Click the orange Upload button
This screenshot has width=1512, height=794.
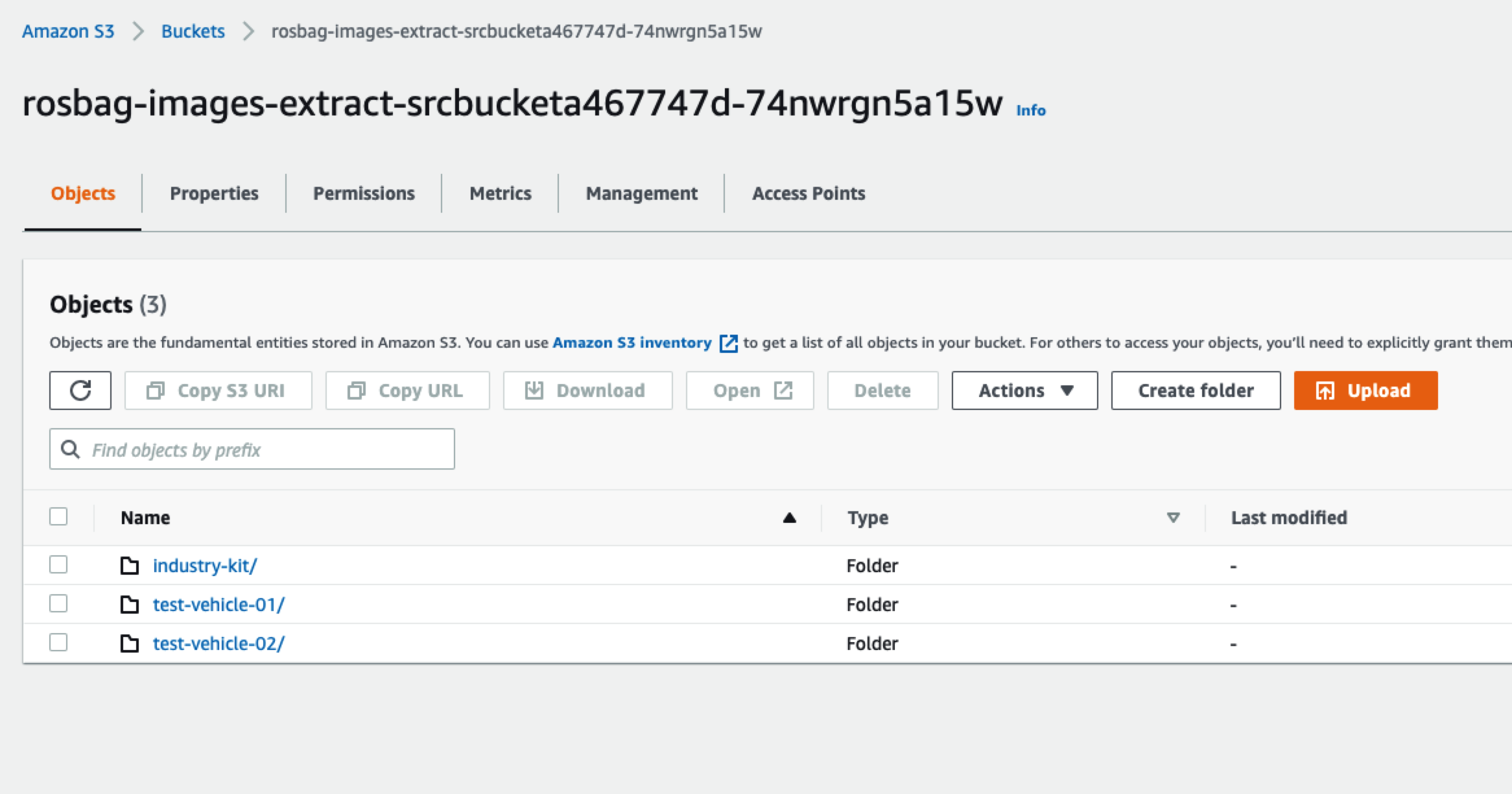pyautogui.click(x=1366, y=391)
